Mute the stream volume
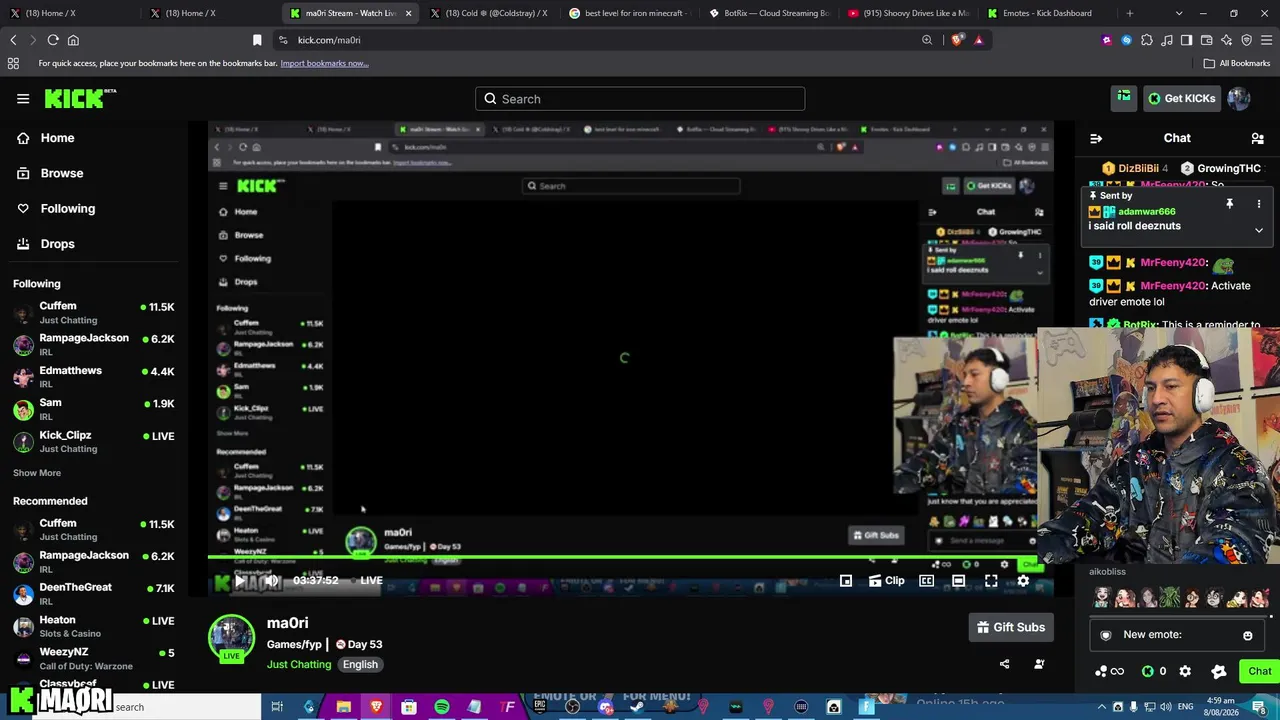 pos(272,581)
